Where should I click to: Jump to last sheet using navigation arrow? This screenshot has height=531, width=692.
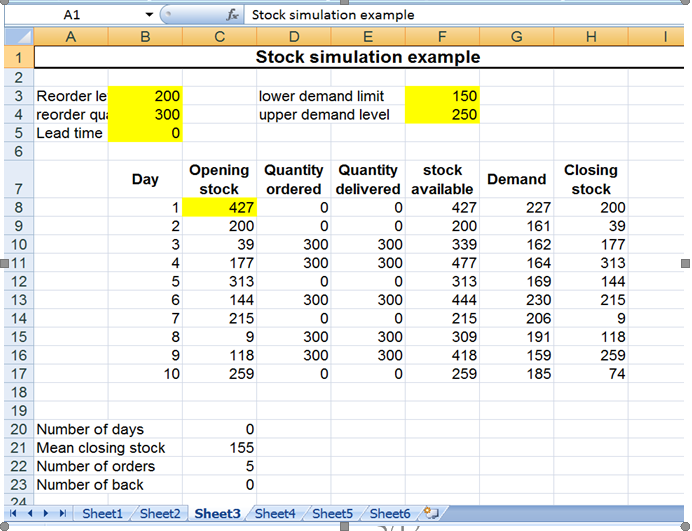click(x=63, y=513)
